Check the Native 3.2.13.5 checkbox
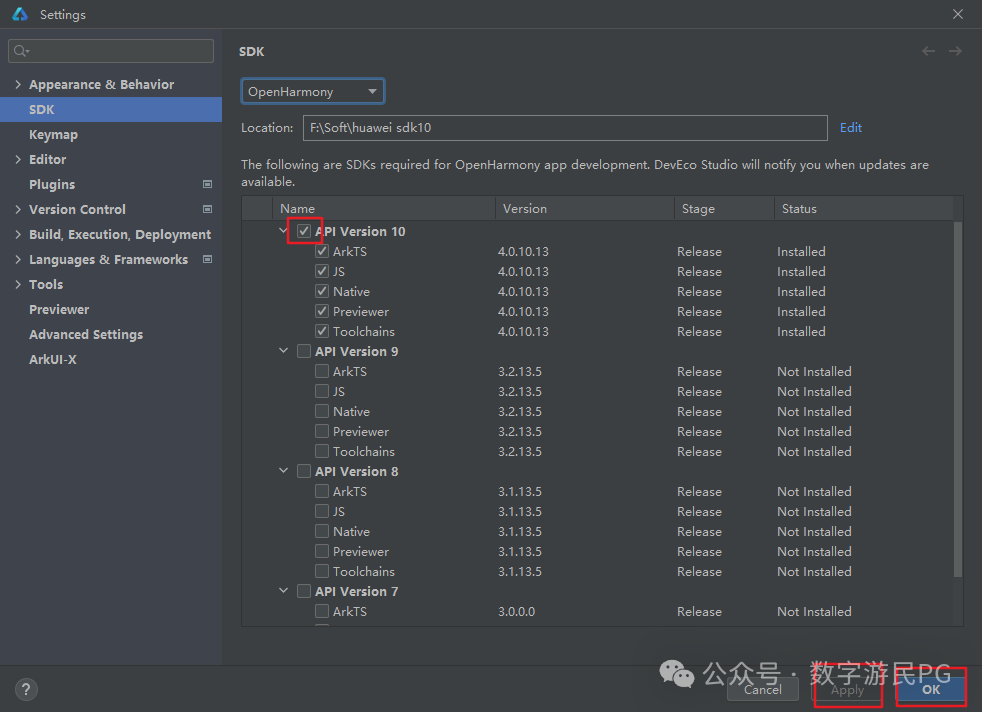The height and width of the screenshot is (712, 982). tap(322, 411)
